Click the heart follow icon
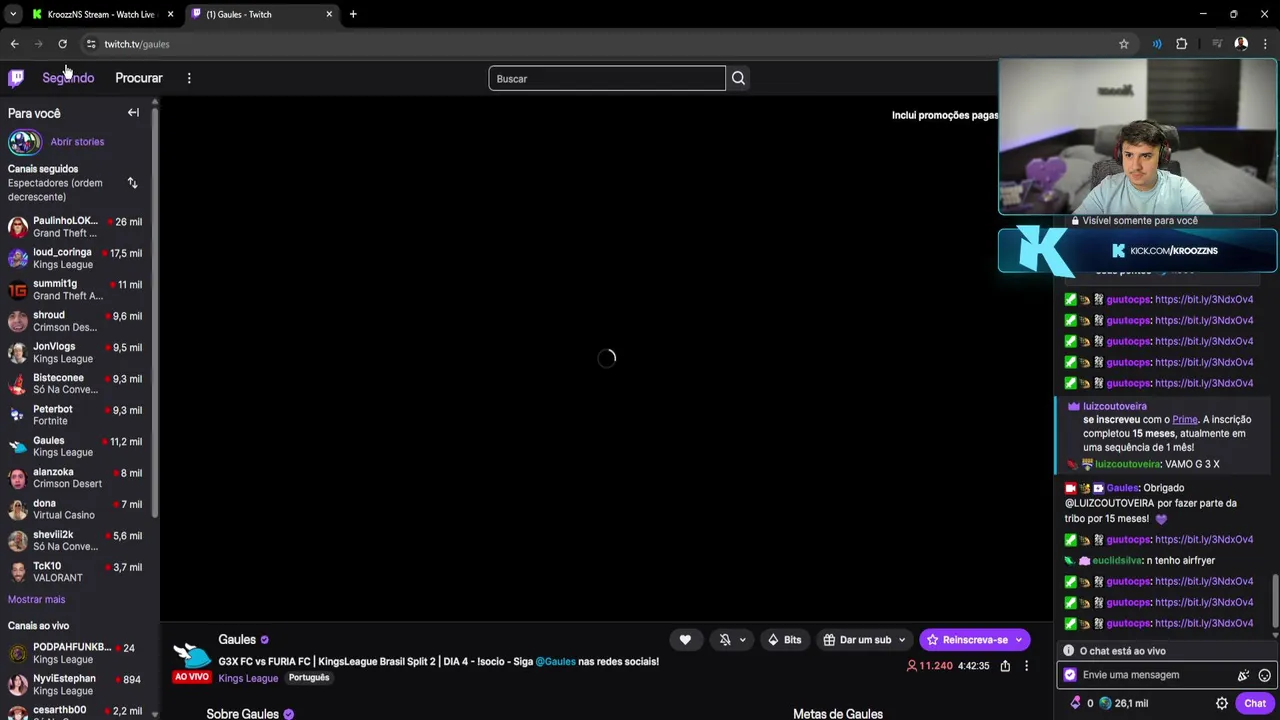 pyautogui.click(x=685, y=640)
